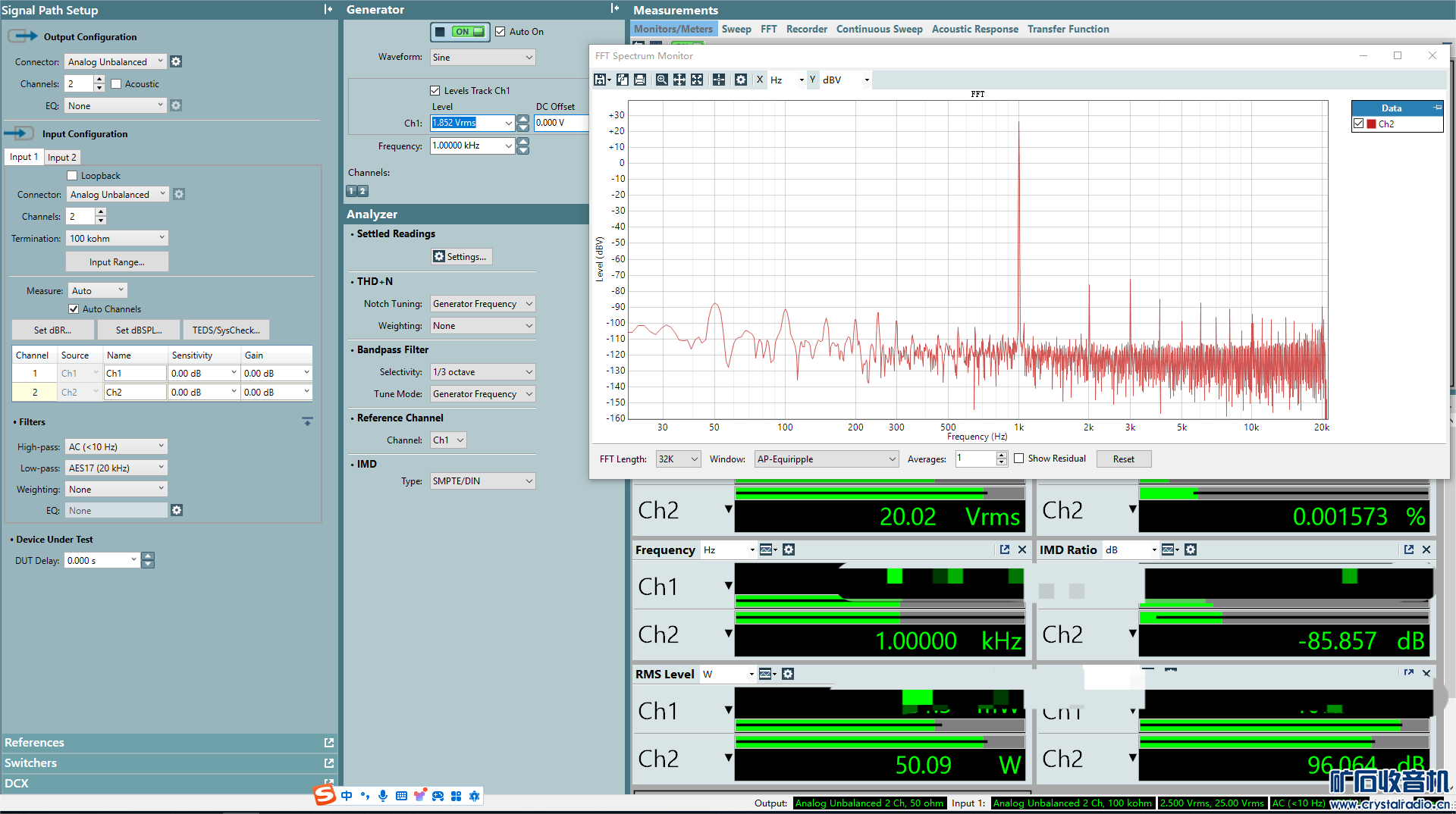Click Frequency meter graph view icon
This screenshot has height=814, width=1456.
767,549
